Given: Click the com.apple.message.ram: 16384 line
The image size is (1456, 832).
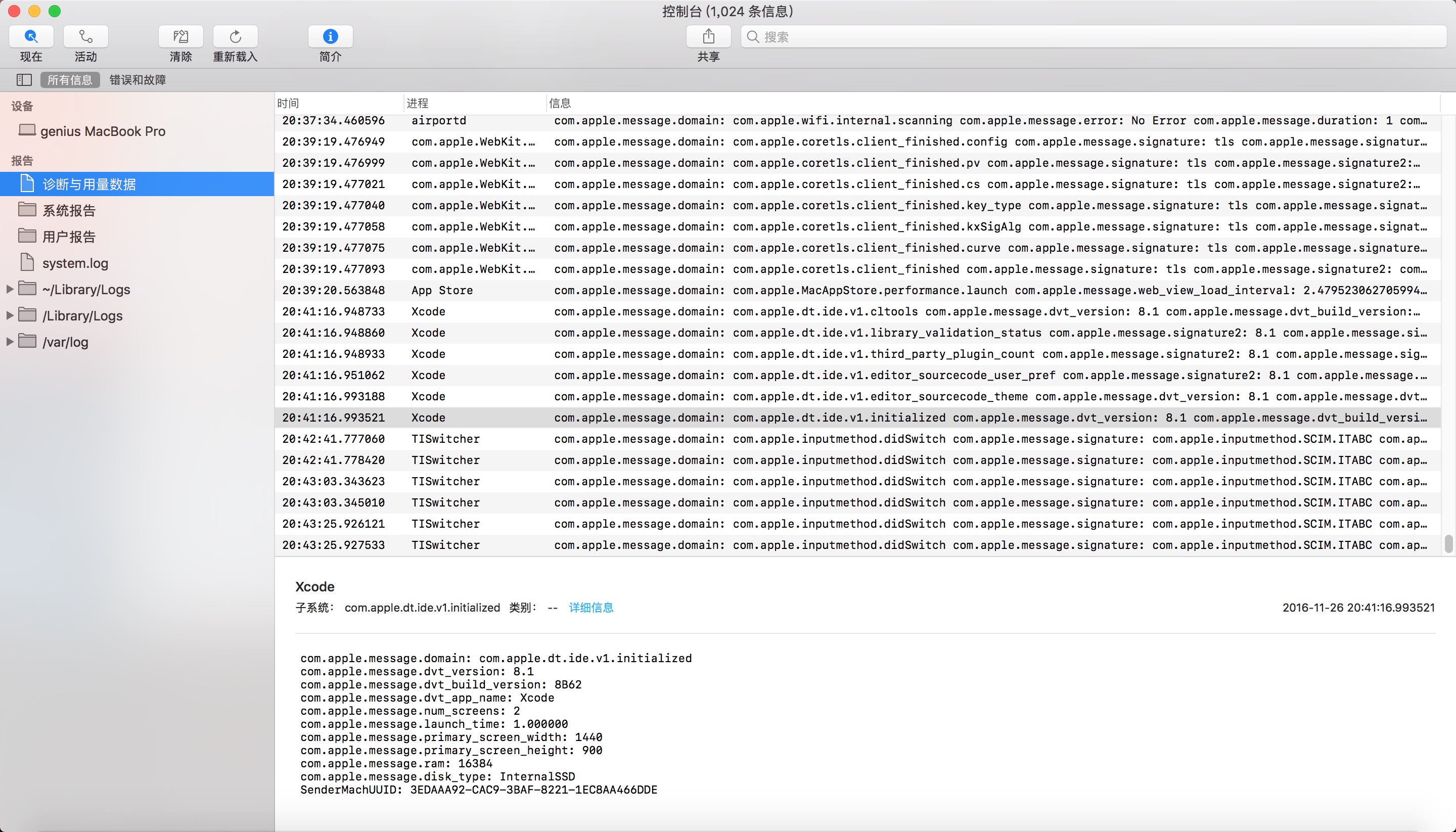Looking at the screenshot, I should [396, 763].
